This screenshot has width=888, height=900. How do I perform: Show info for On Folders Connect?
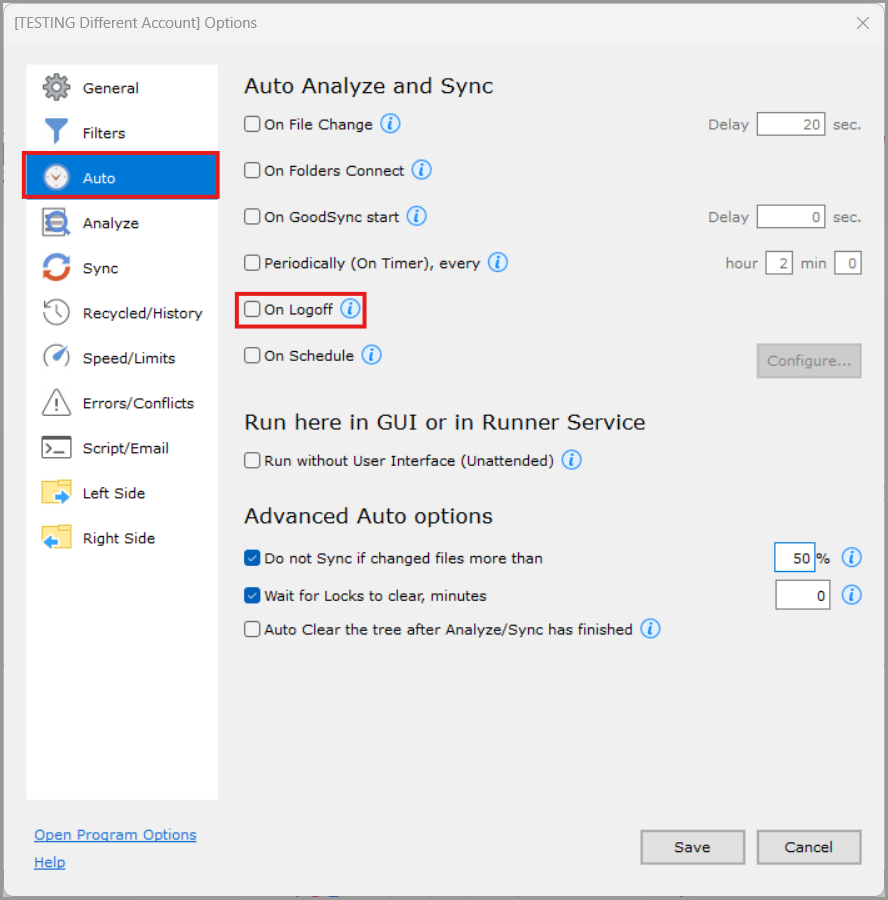(x=421, y=170)
